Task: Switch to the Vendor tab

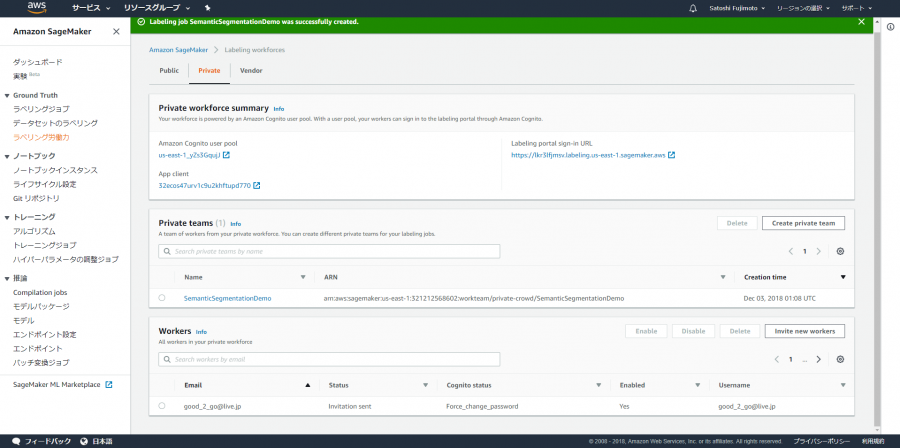Action: click(x=251, y=71)
